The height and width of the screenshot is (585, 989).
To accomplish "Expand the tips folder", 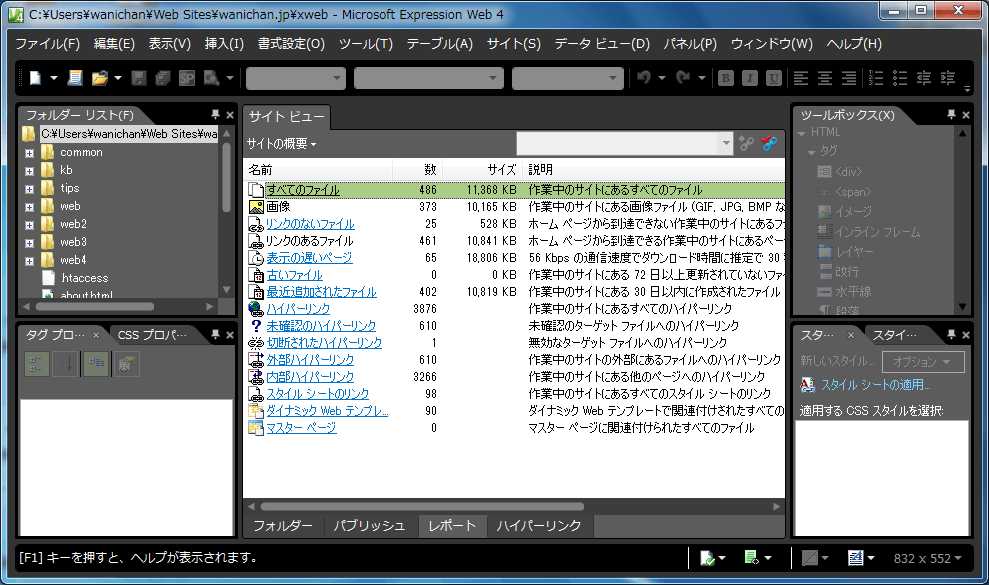I will coord(29,189).
